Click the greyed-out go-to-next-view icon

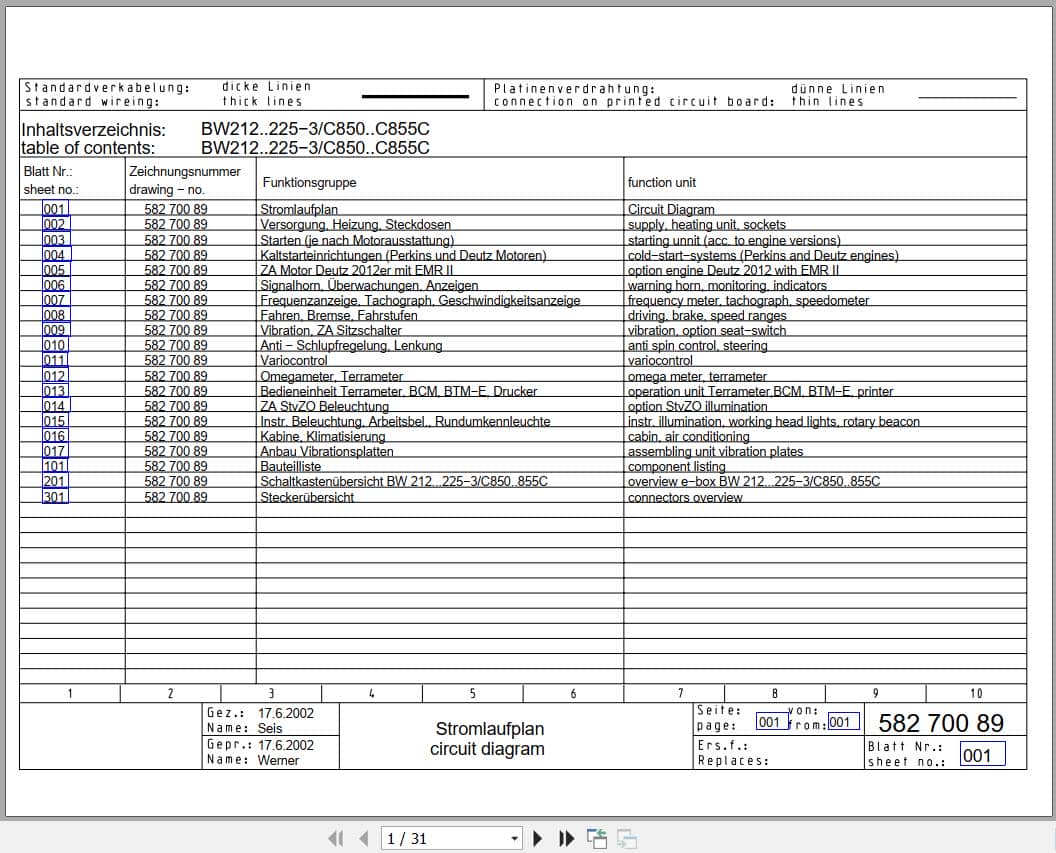626,838
